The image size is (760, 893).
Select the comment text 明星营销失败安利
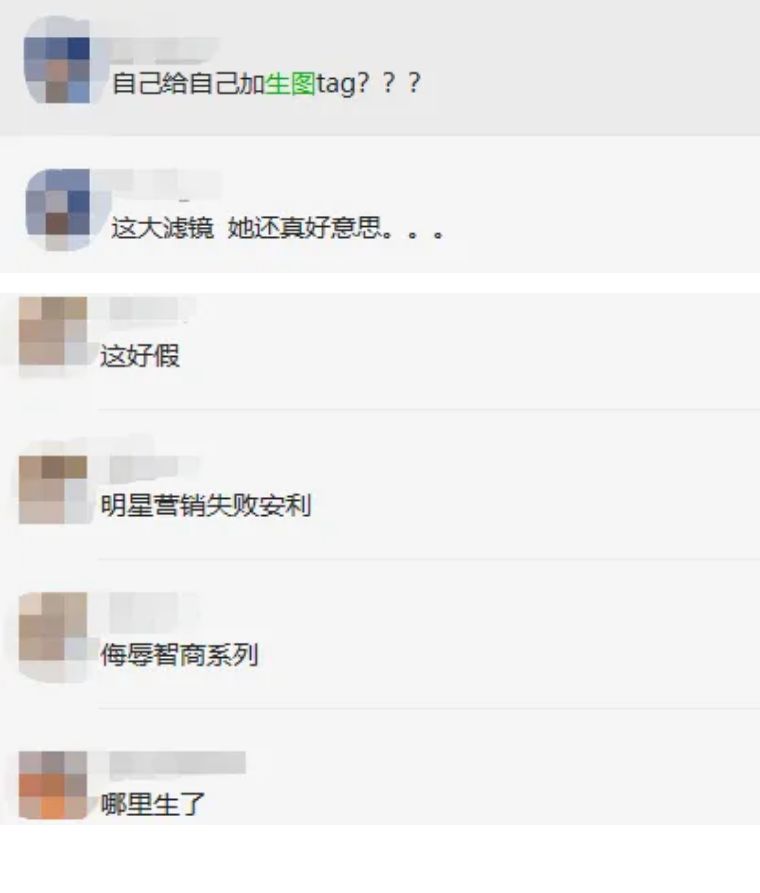coord(206,505)
